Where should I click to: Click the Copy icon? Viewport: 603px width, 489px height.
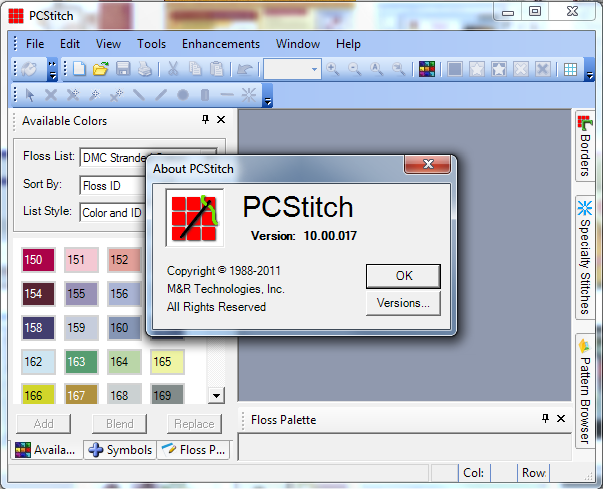click(195, 69)
